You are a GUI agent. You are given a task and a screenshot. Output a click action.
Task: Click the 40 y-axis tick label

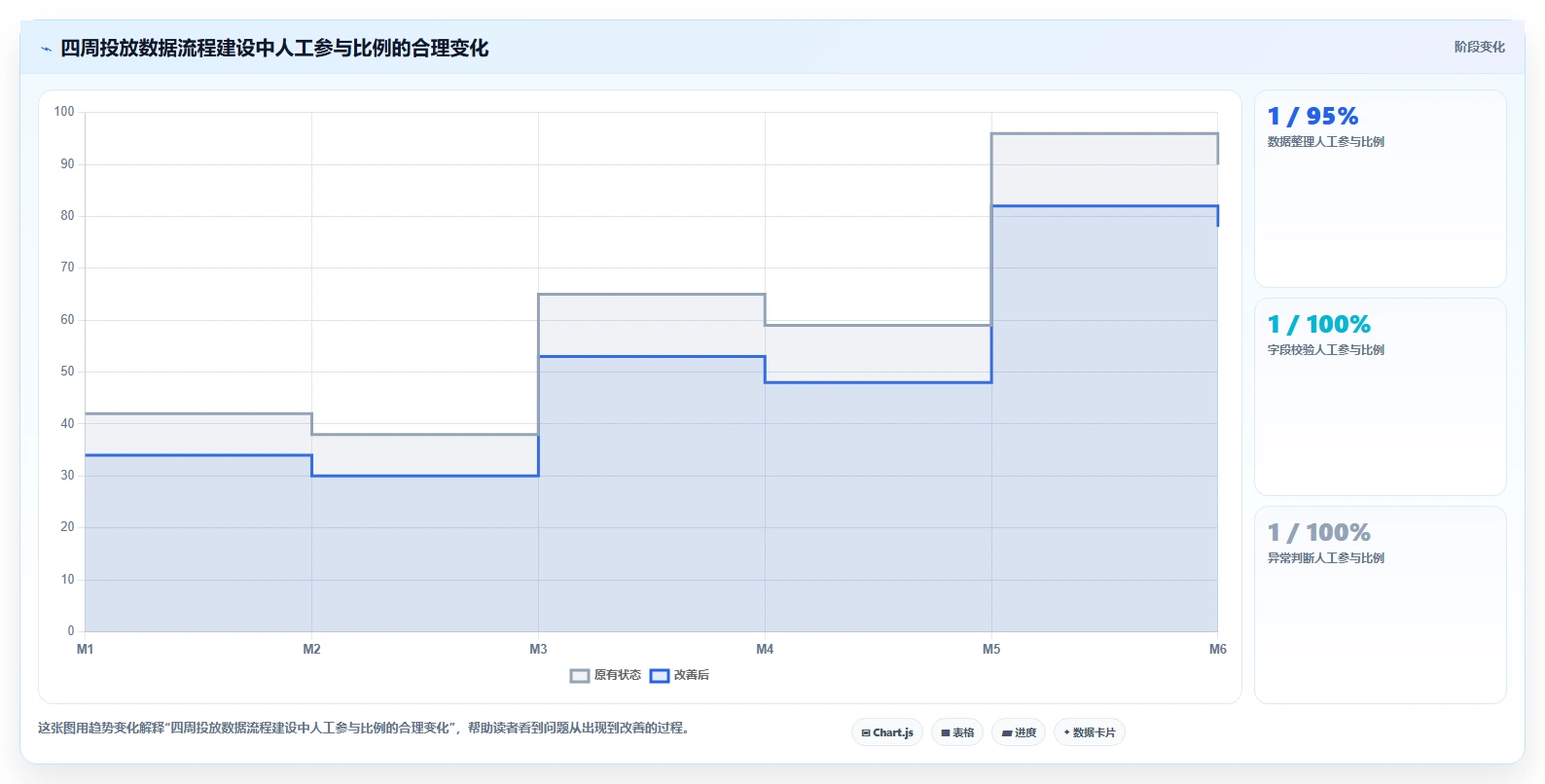point(67,424)
